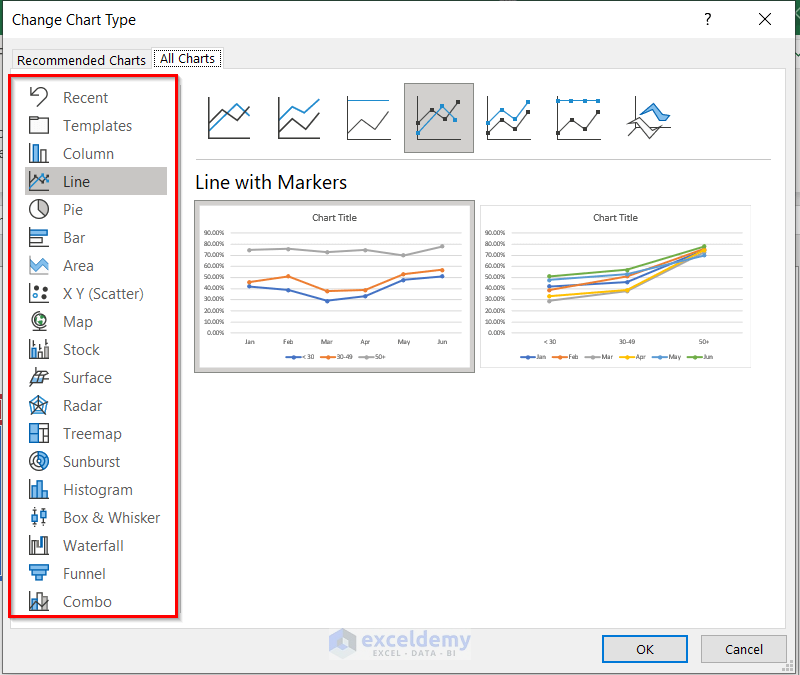Image resolution: width=800 pixels, height=675 pixels.
Task: Open dialog help question mark
Action: point(708,19)
